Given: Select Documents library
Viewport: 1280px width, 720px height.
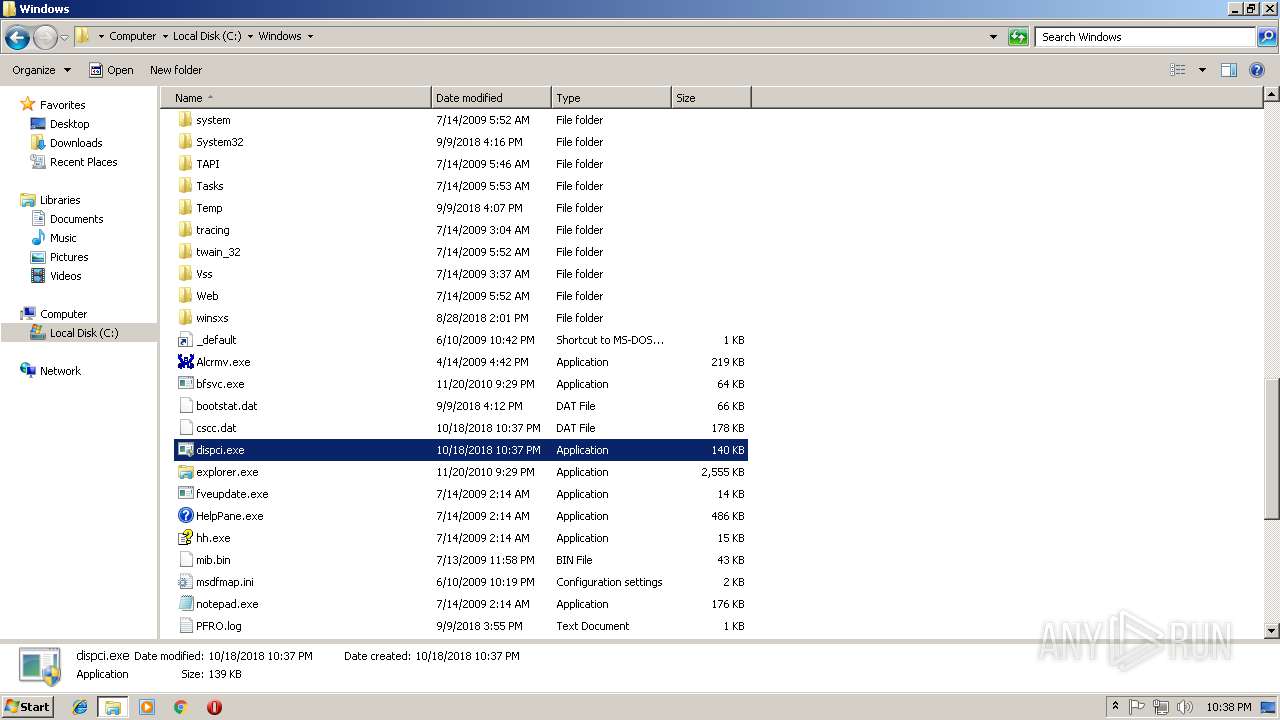Looking at the screenshot, I should pyautogui.click(x=76, y=219).
